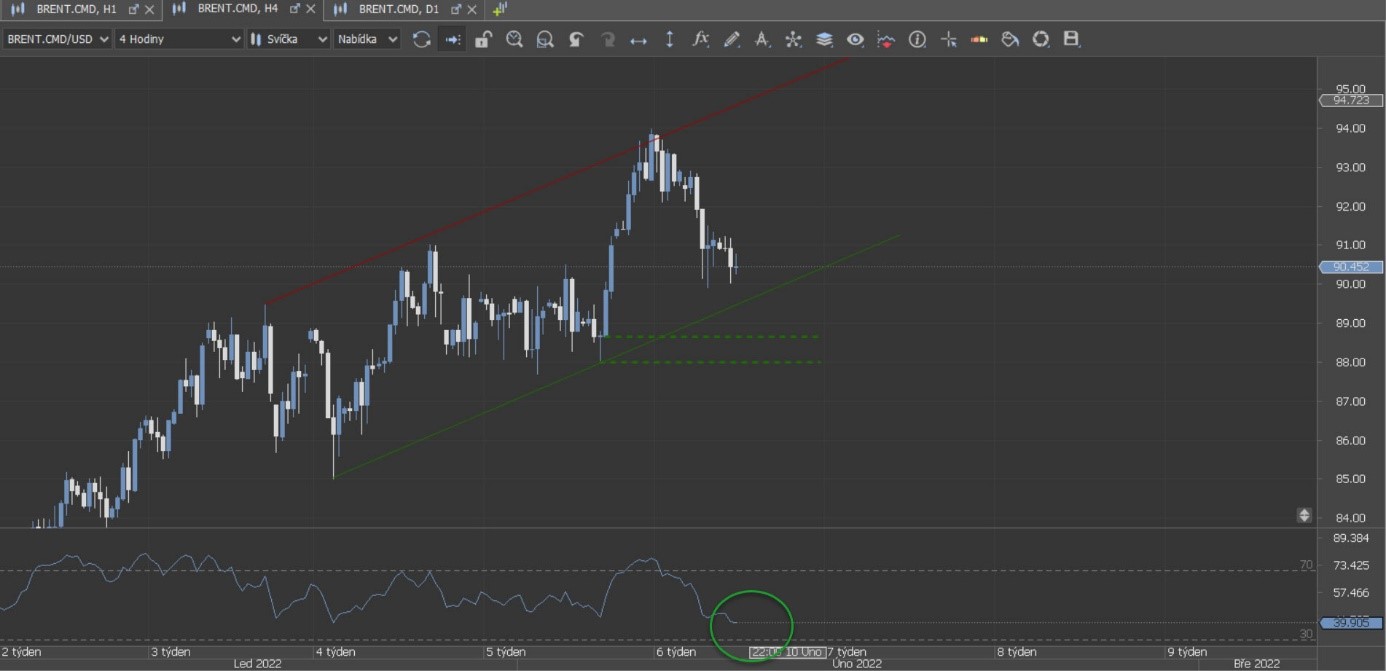Click the 39.905 RSI value label
This screenshot has height=671, width=1386.
coord(1351,622)
